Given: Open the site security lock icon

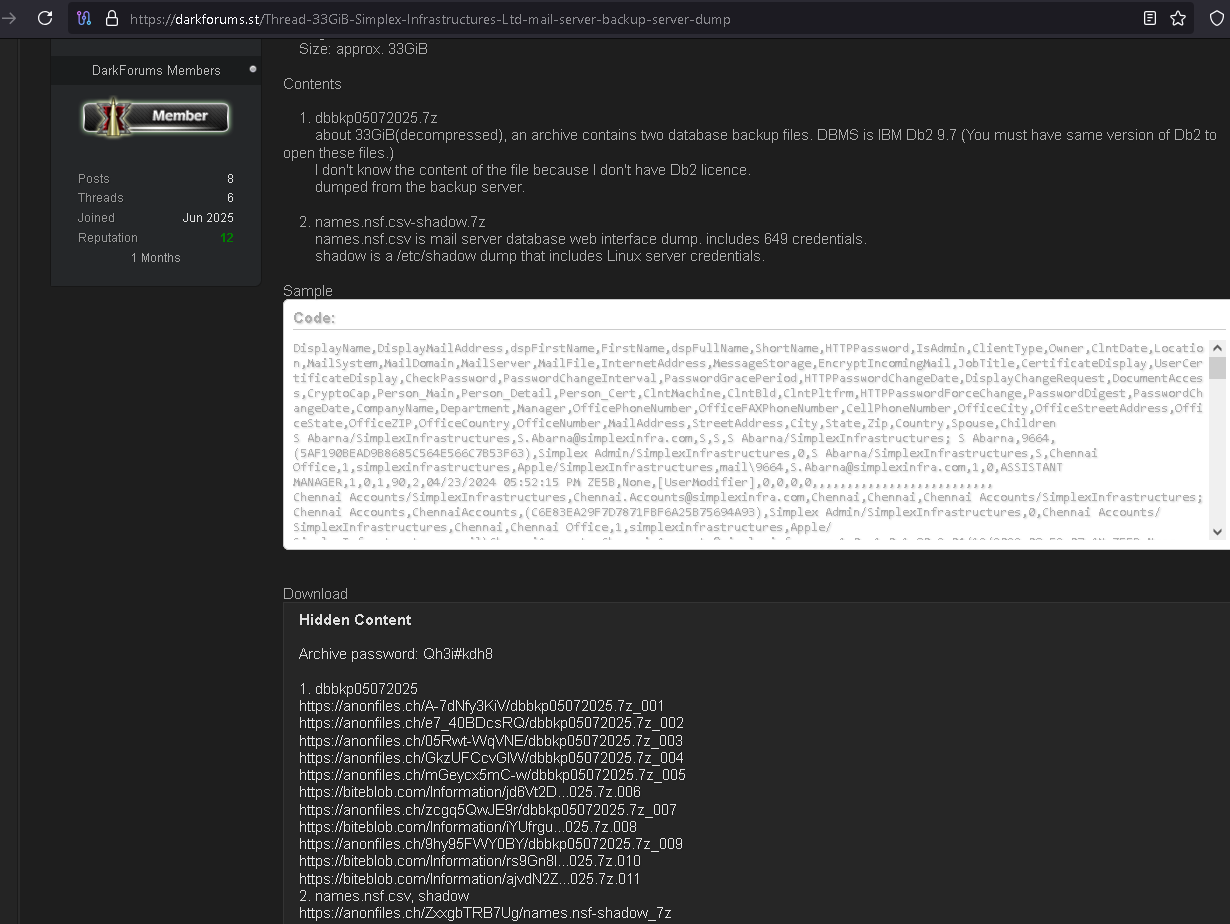Looking at the screenshot, I should click(x=110, y=18).
